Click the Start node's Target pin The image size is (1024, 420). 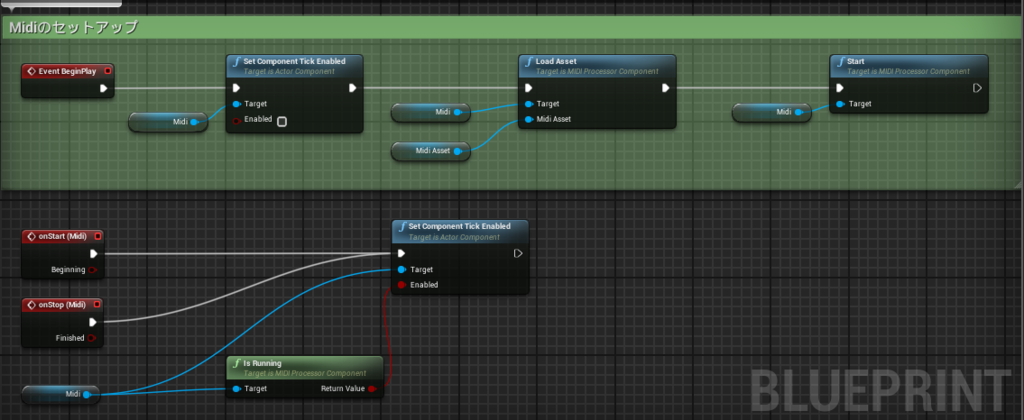tap(839, 104)
